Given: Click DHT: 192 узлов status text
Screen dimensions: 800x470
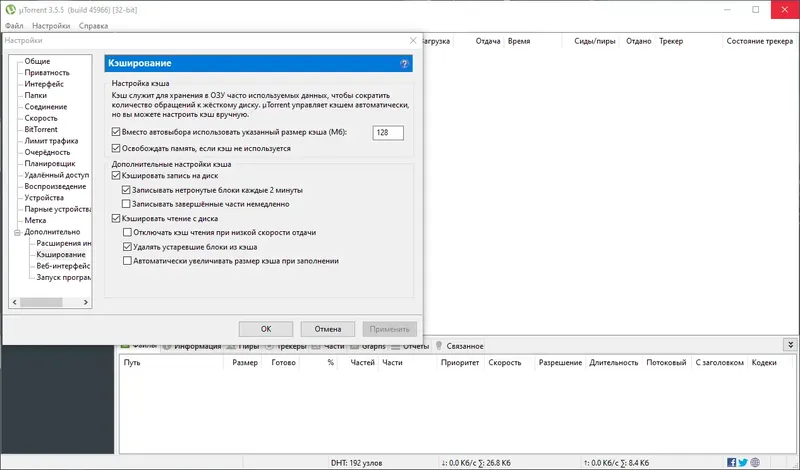Looking at the screenshot, I should (356, 463).
